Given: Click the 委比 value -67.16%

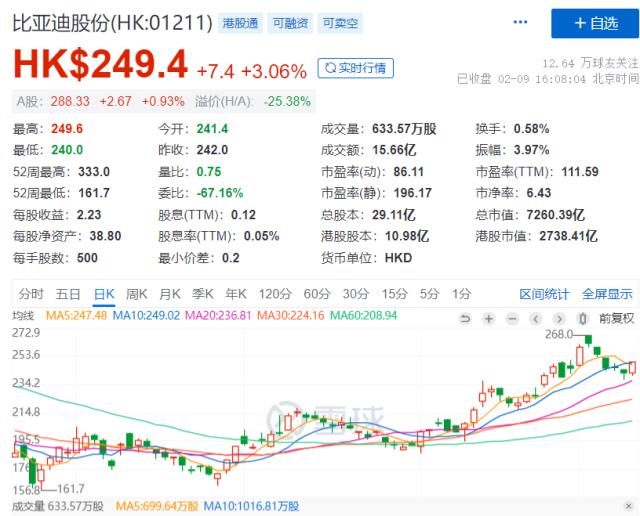Looking at the screenshot, I should (x=220, y=193).
